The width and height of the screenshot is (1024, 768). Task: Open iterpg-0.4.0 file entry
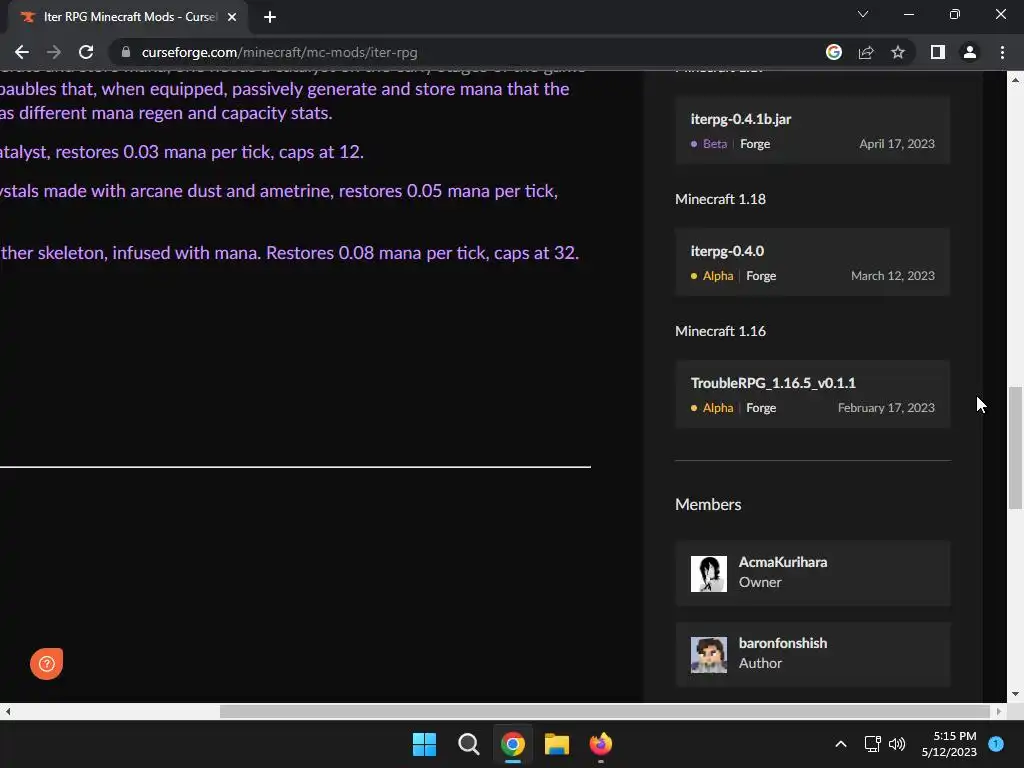812,262
